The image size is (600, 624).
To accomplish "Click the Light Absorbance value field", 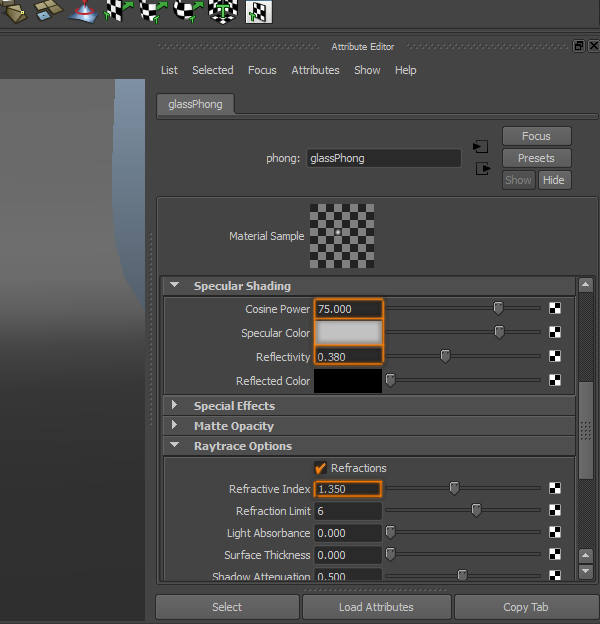I will (x=348, y=533).
